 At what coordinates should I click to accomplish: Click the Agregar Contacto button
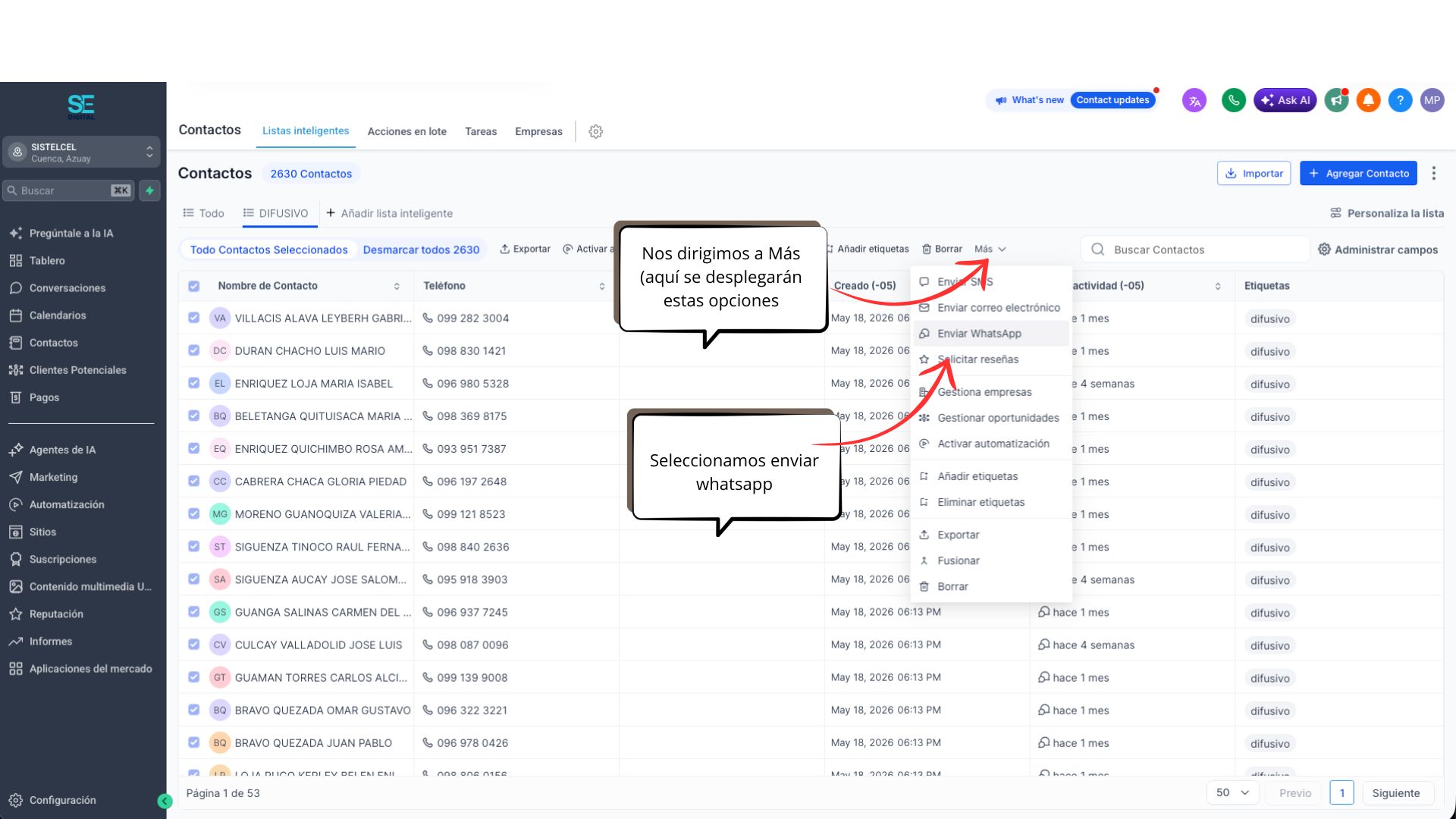point(1359,173)
